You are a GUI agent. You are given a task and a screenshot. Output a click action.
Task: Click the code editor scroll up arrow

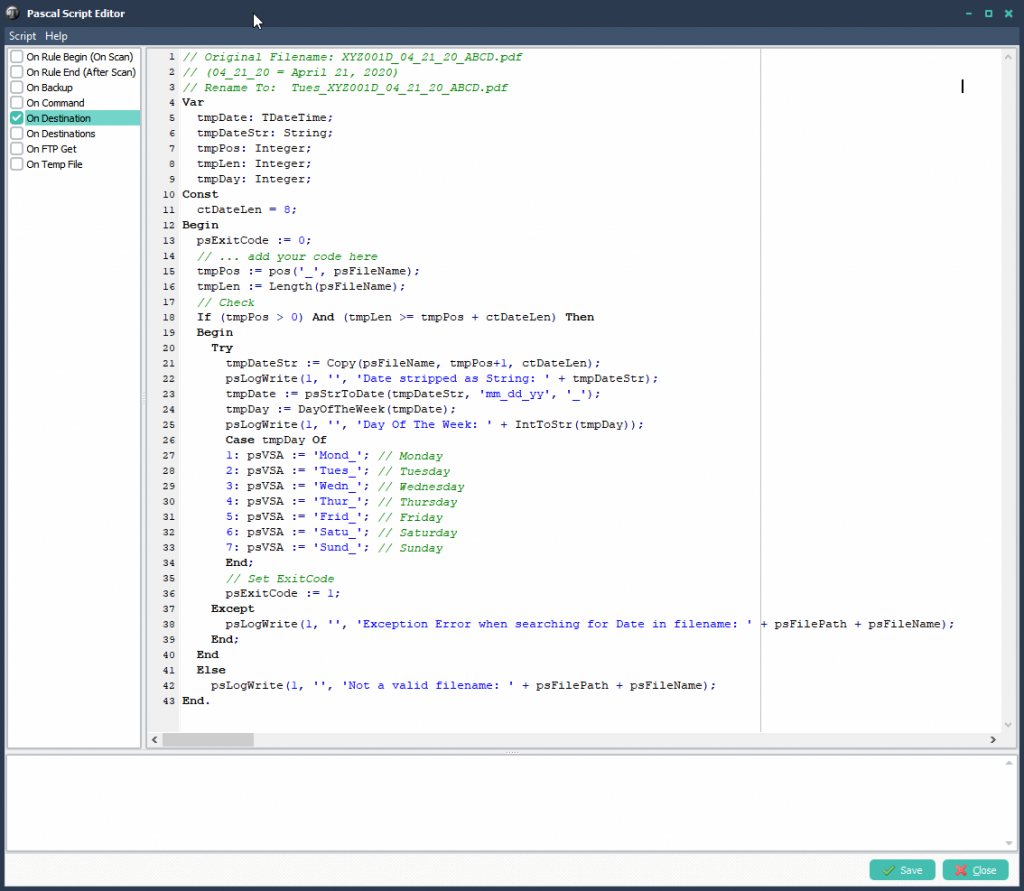(1008, 56)
